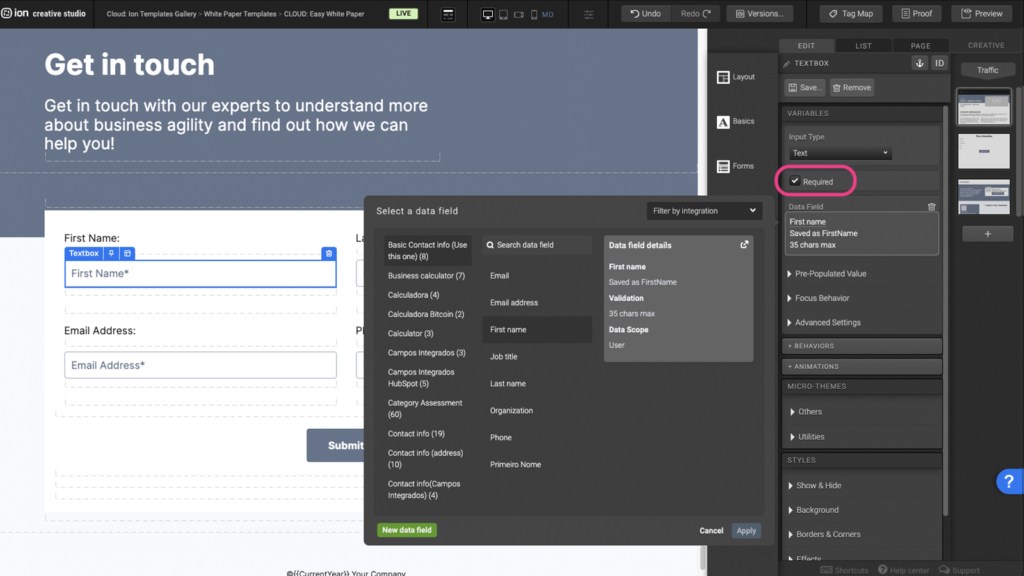Viewport: 1024px width, 576px height.
Task: Open the settings sliders icon in top bar
Action: pos(589,15)
